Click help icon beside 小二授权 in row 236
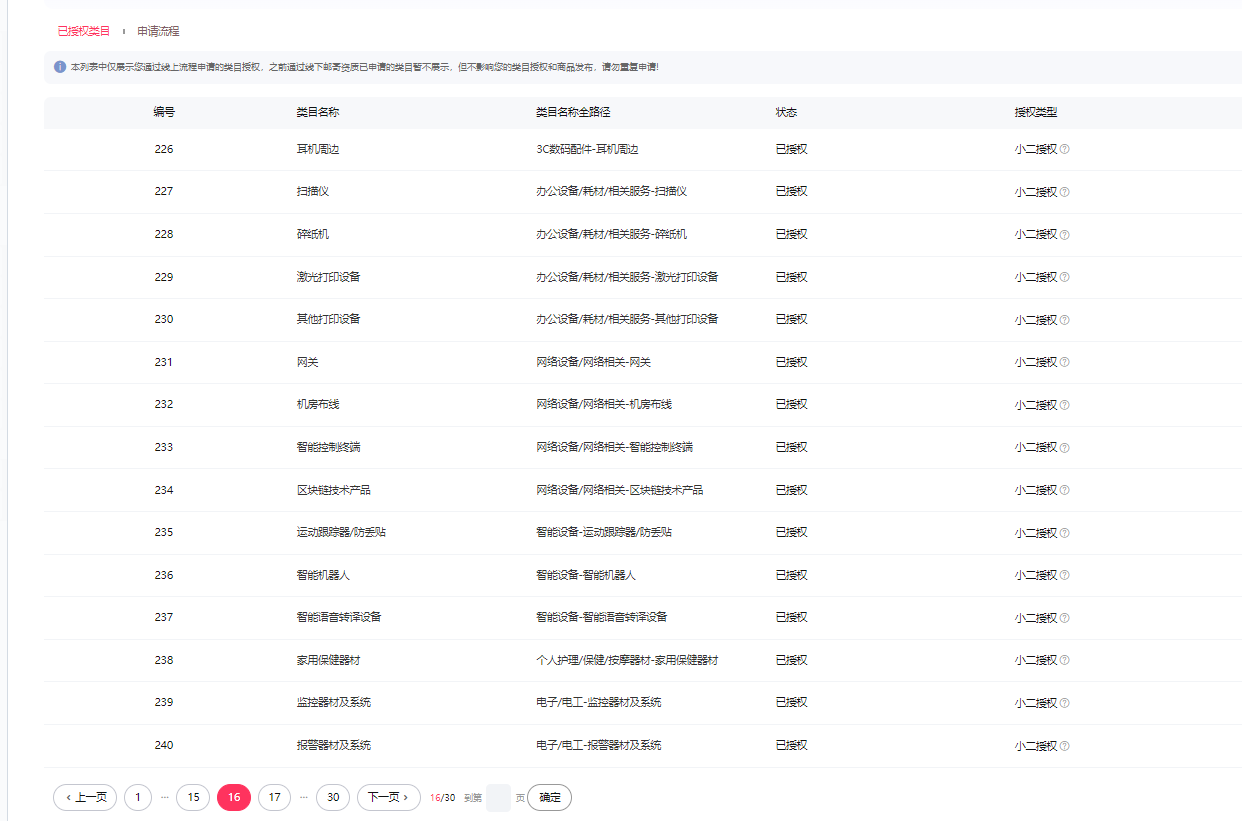This screenshot has height=821, width=1242. 1064,576
